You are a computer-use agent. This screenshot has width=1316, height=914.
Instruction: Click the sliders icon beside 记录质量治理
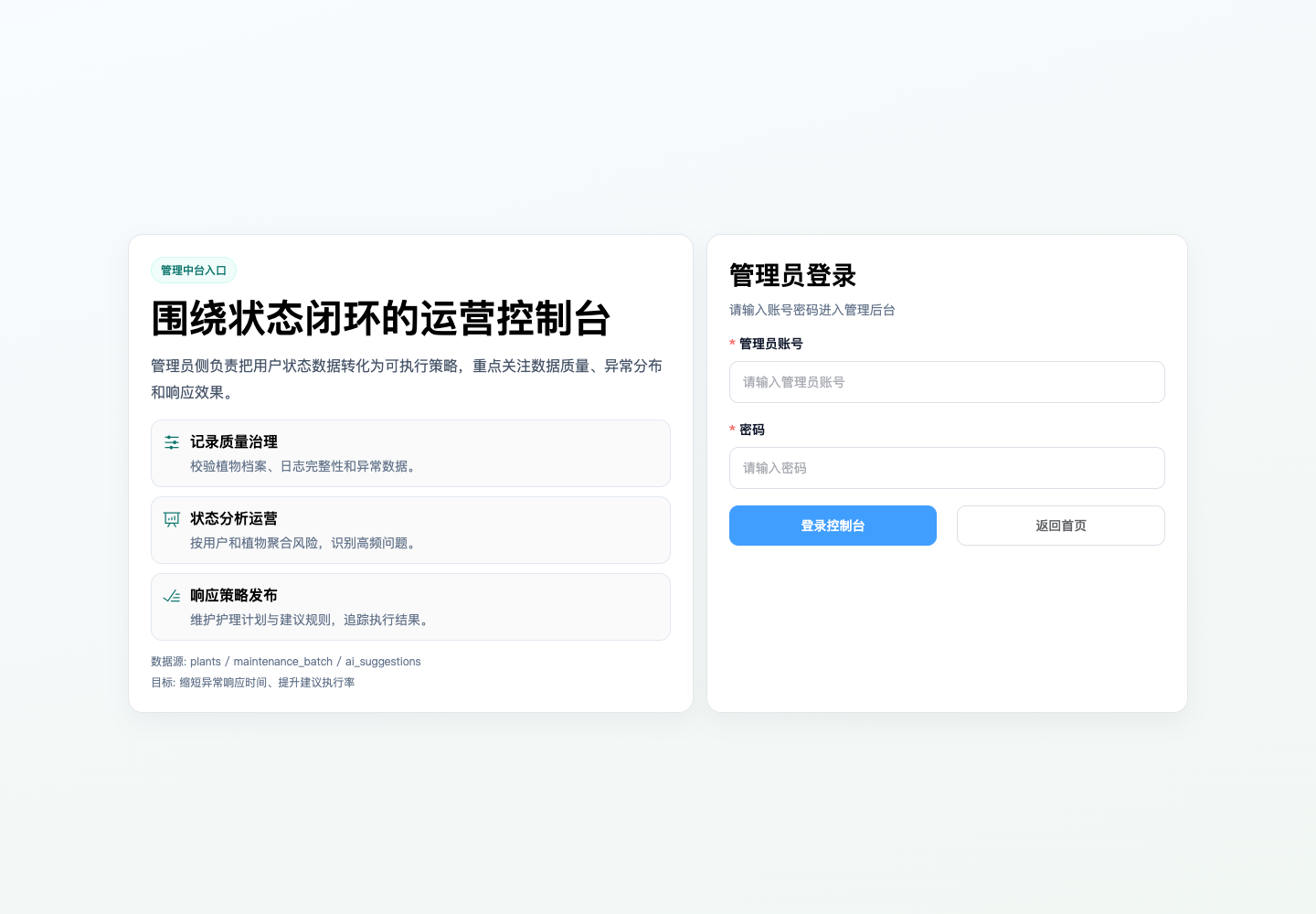coord(172,442)
